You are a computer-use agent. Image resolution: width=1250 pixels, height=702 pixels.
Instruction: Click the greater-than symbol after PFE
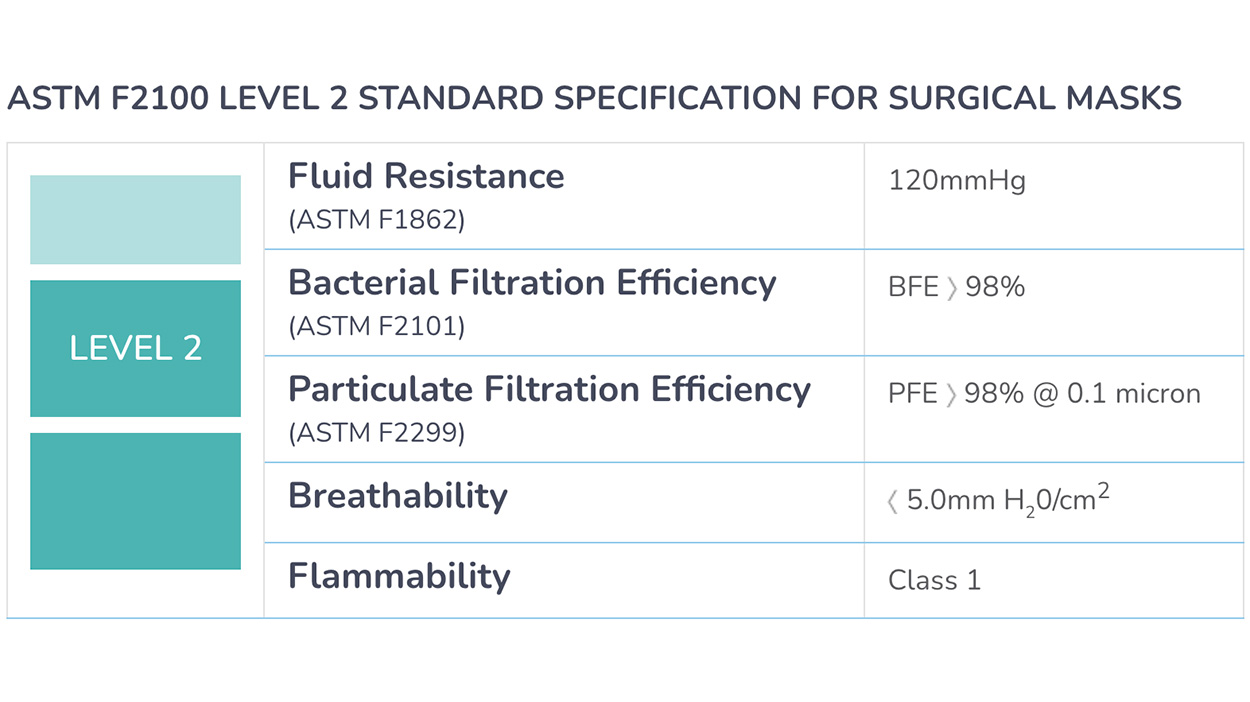coord(951,395)
